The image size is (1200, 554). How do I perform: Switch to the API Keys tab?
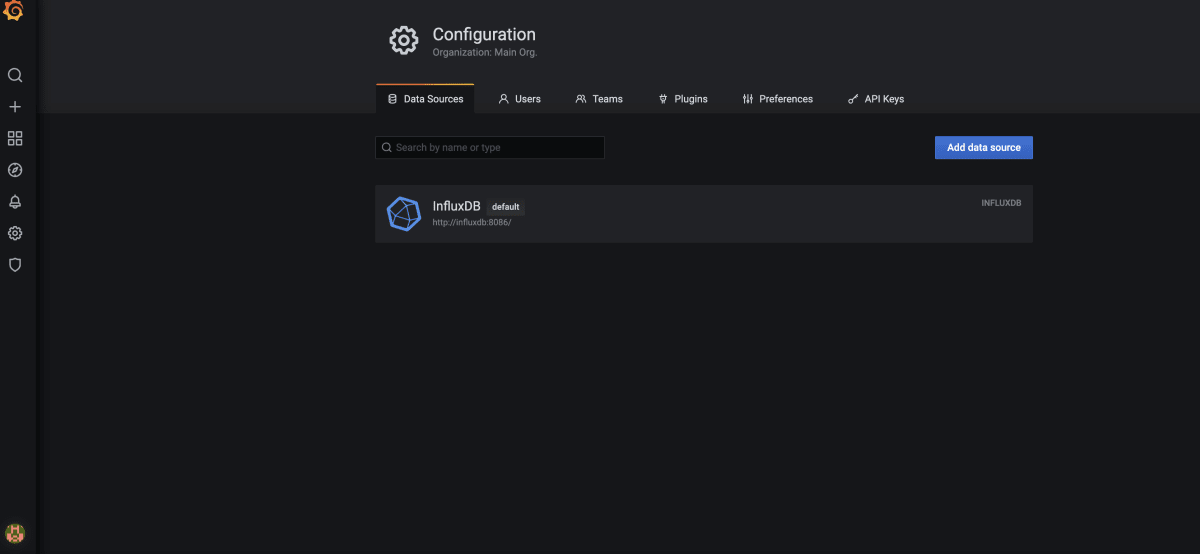[876, 99]
